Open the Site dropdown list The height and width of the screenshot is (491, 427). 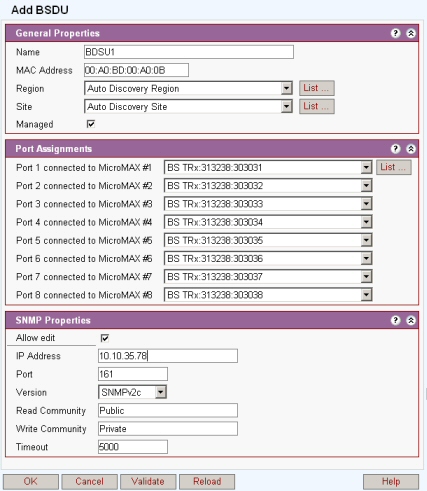[x=286, y=107]
